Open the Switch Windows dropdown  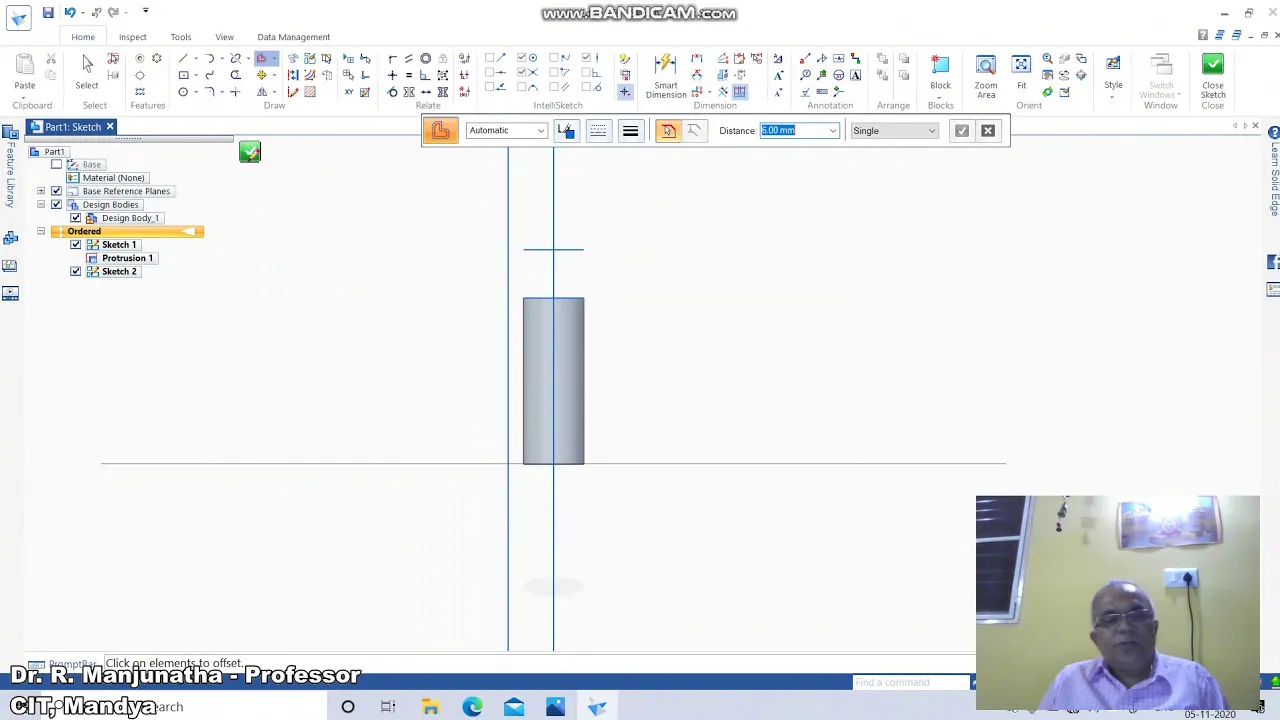click(1161, 75)
